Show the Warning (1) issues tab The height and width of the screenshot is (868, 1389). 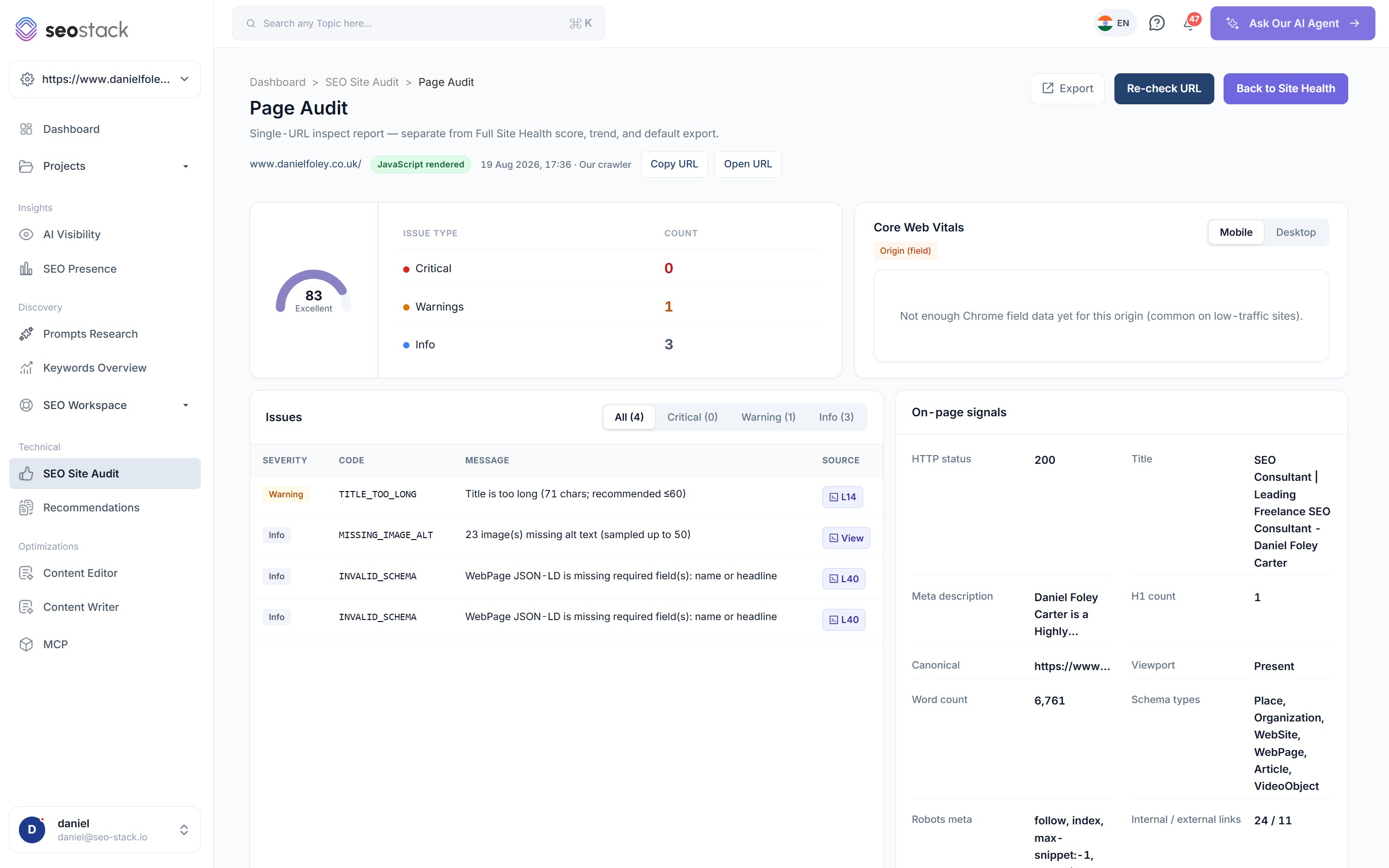768,417
